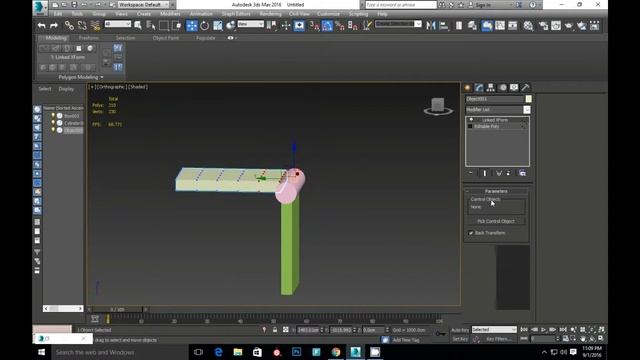Click the Align tool icon
This screenshot has height=360, width=640.
click(444, 26)
